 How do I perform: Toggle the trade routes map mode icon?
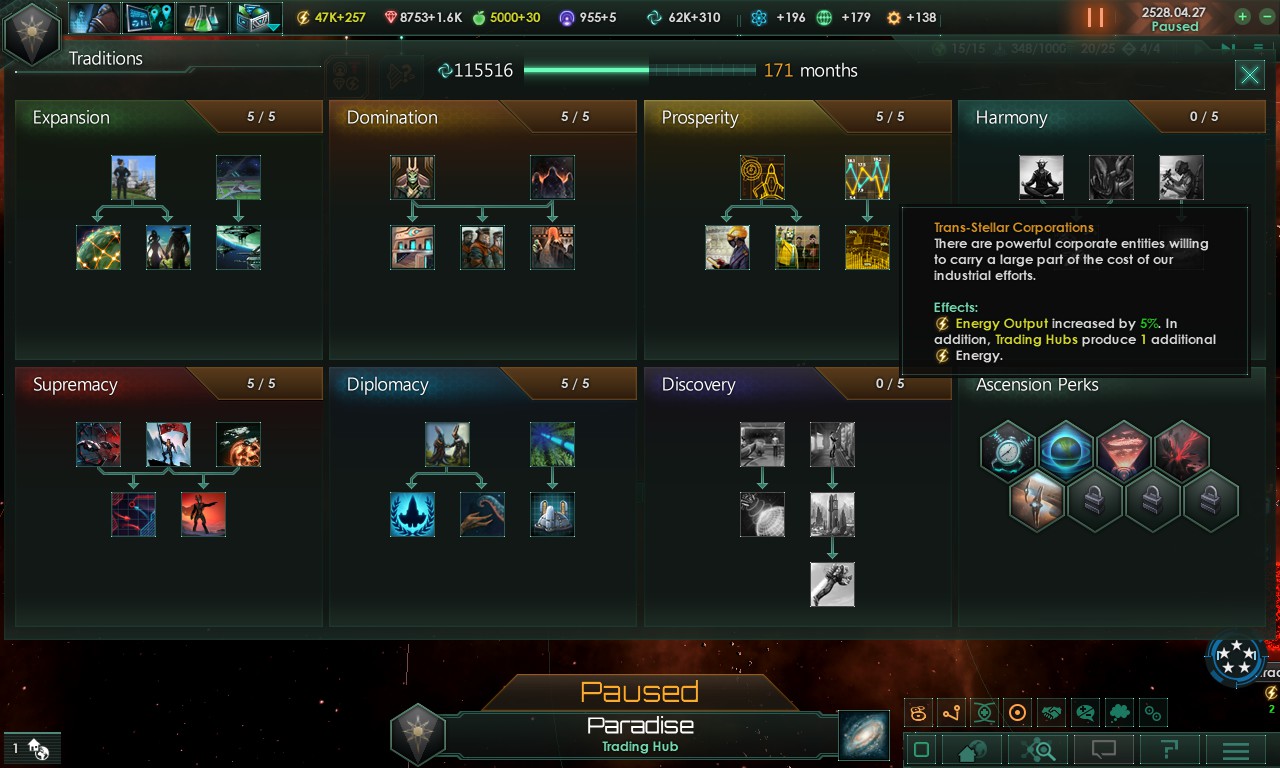coord(951,713)
